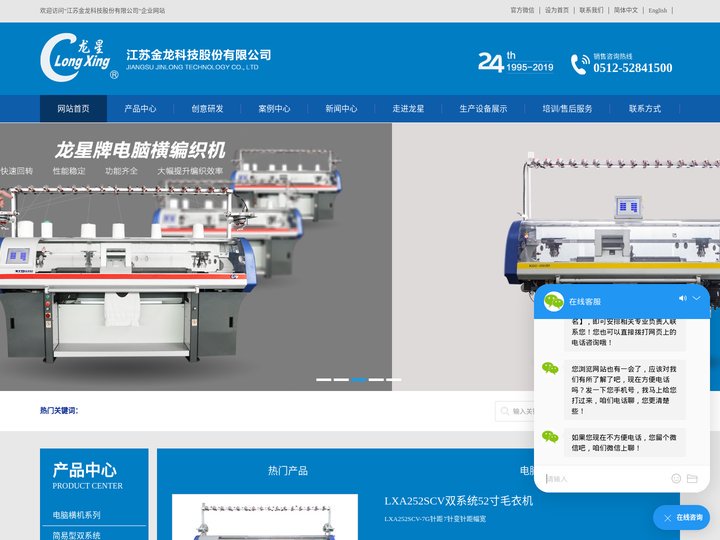Click the WeChat avatar in chat header
Image resolution: width=720 pixels, height=540 pixels.
pos(554,301)
